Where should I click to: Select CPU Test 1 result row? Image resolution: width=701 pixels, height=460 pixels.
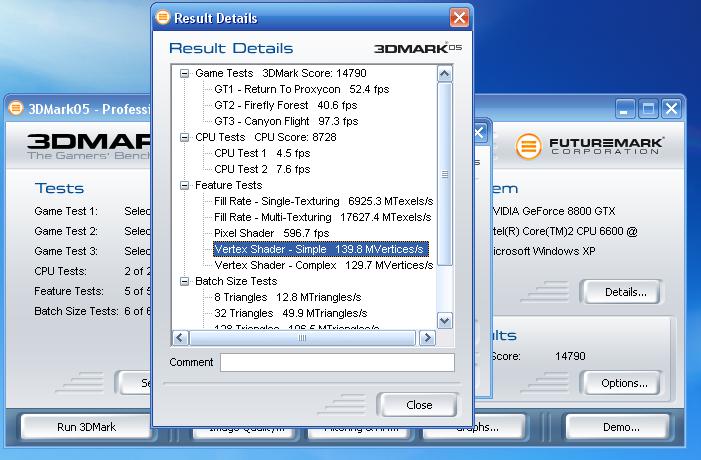pos(262,153)
